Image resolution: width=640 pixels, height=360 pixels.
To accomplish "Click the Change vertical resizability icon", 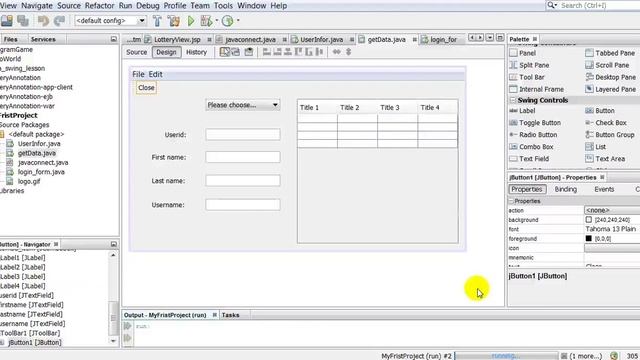I will (349, 52).
